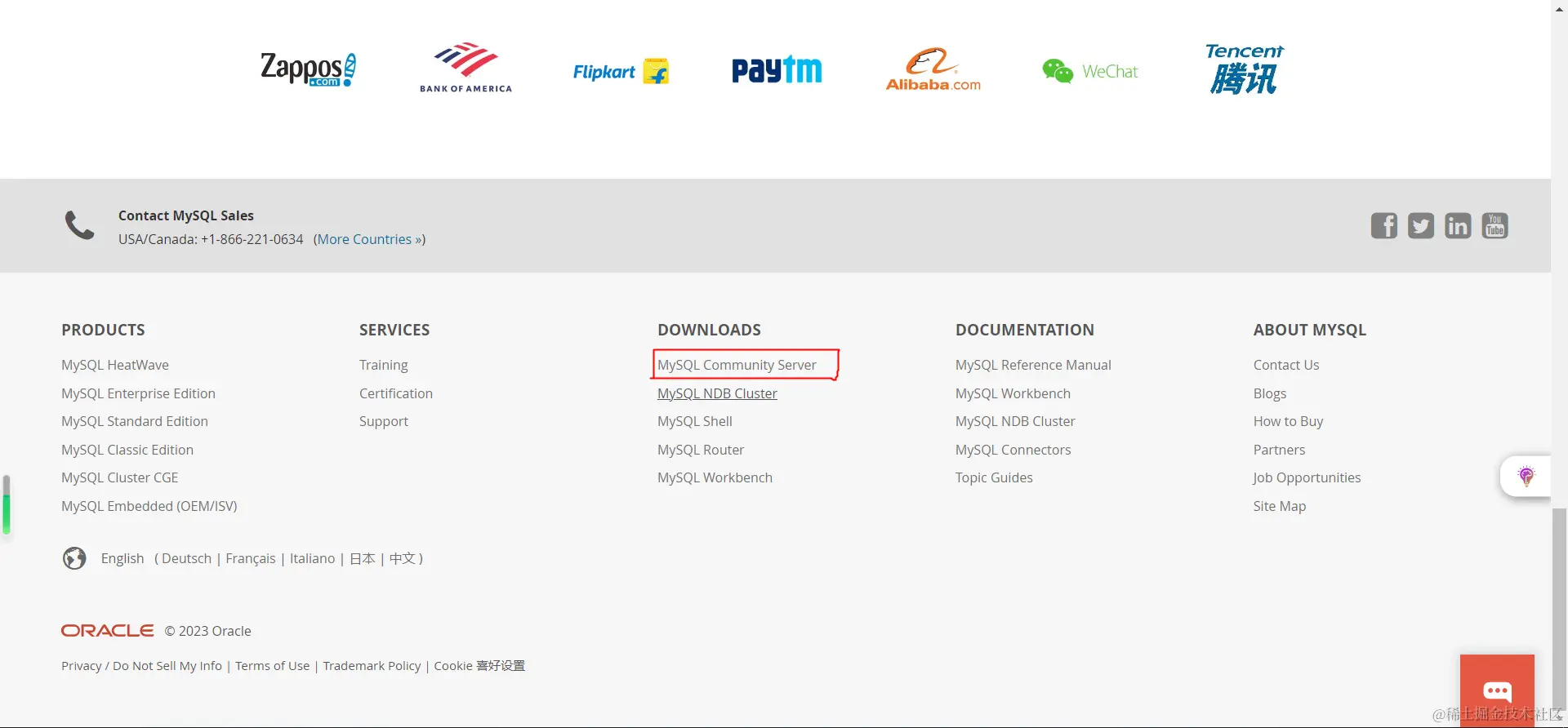Image resolution: width=1568 pixels, height=728 pixels.
Task: Click the DOCUMENTATION footer heading
Action: click(1025, 330)
